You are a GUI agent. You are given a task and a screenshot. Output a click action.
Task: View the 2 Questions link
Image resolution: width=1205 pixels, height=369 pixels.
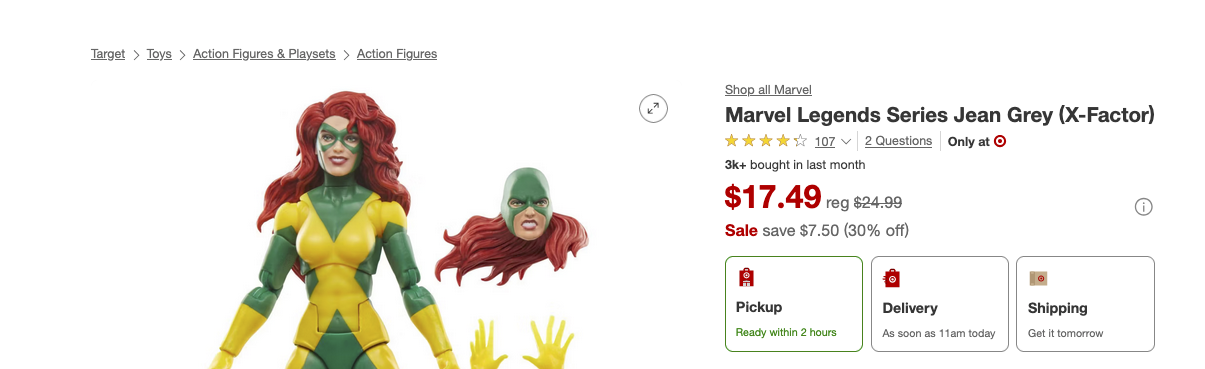pyautogui.click(x=898, y=141)
